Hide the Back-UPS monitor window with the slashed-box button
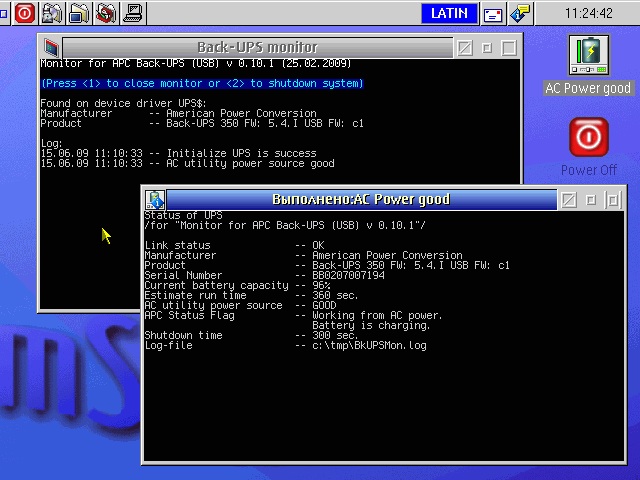 coord(465,47)
